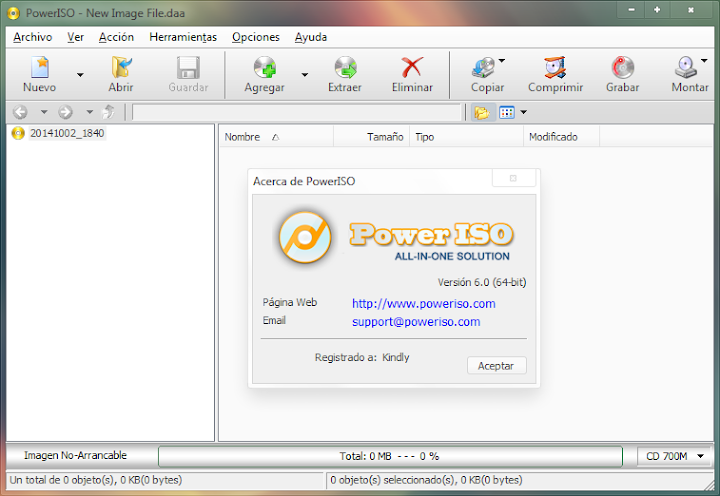Click the Eliminar red X icon

pos(412,68)
